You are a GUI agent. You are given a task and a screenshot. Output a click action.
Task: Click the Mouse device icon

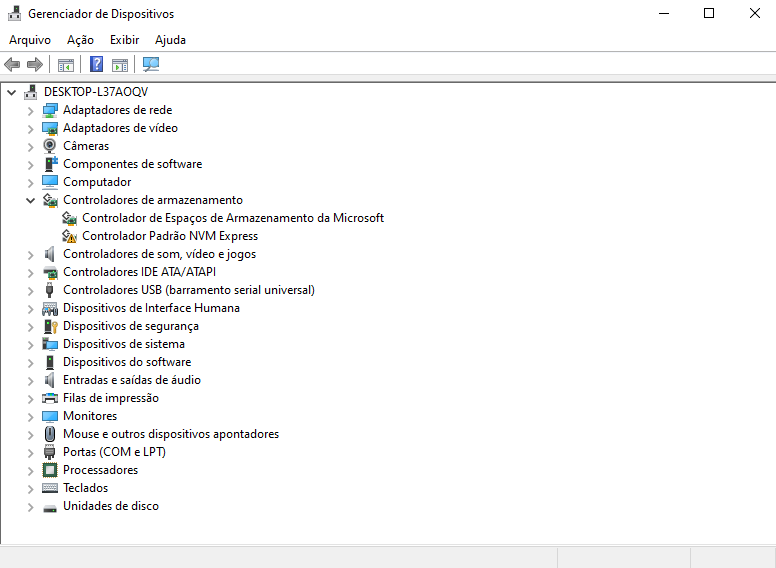(49, 434)
